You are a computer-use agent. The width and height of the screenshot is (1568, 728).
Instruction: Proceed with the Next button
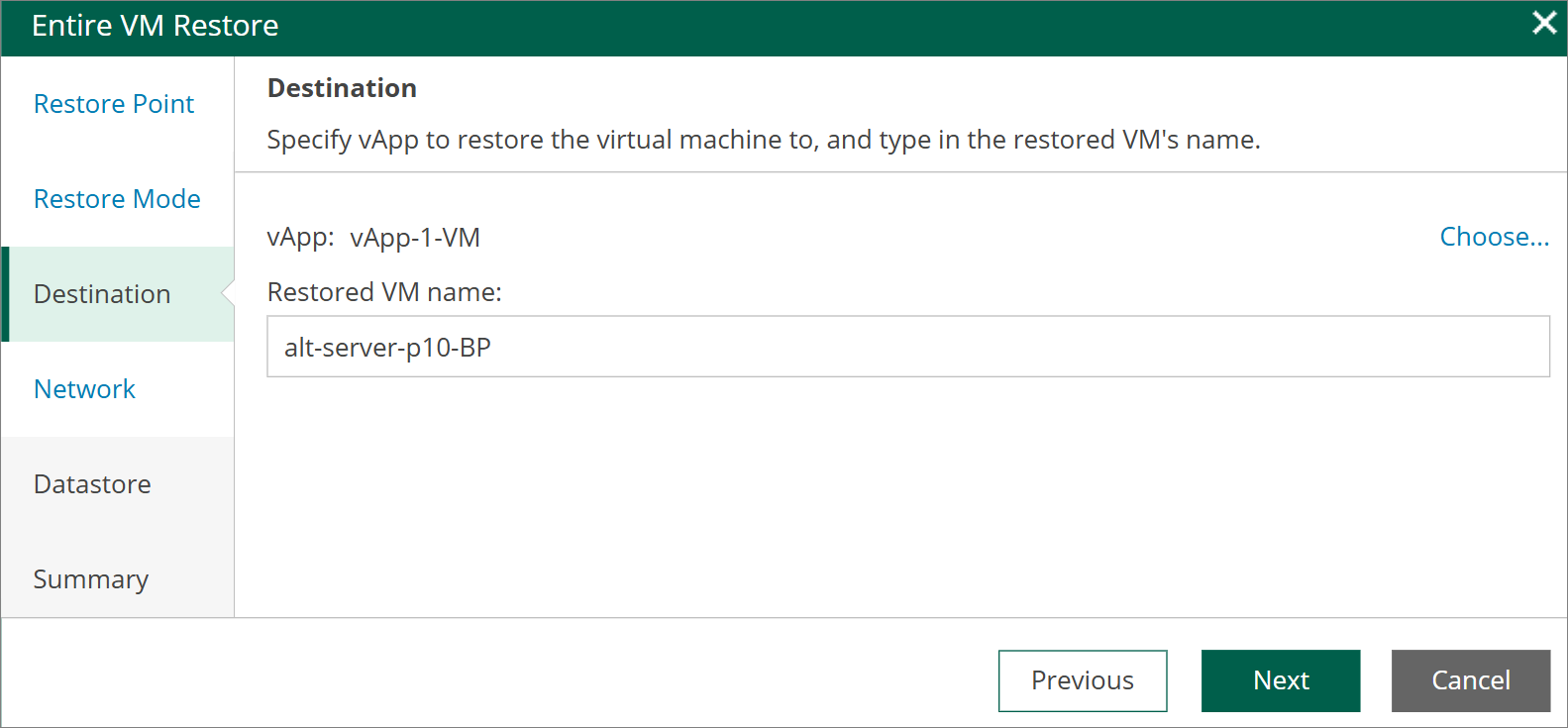click(x=1281, y=680)
